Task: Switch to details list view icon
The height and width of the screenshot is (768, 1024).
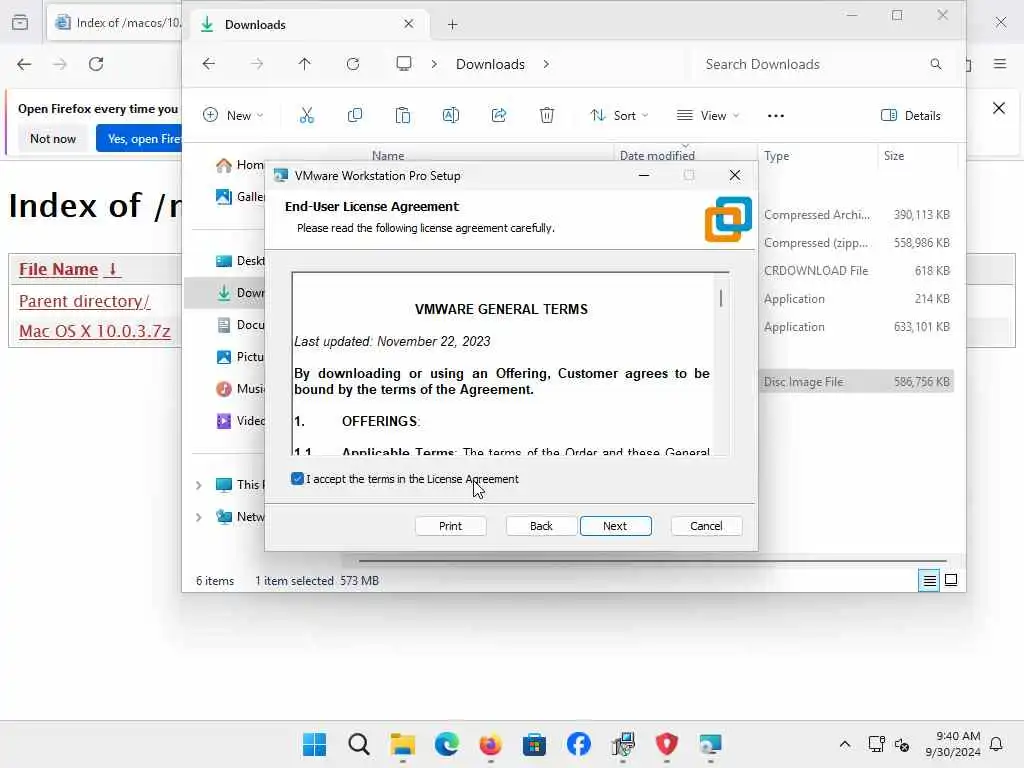Action: coord(929,581)
